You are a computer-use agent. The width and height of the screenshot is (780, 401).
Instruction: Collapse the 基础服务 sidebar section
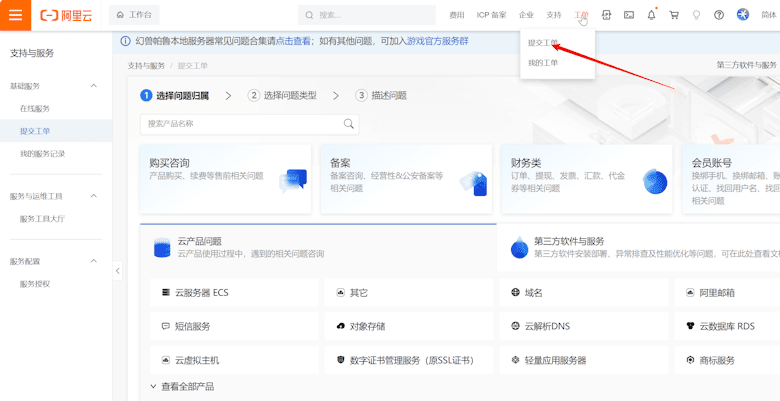tap(93, 86)
